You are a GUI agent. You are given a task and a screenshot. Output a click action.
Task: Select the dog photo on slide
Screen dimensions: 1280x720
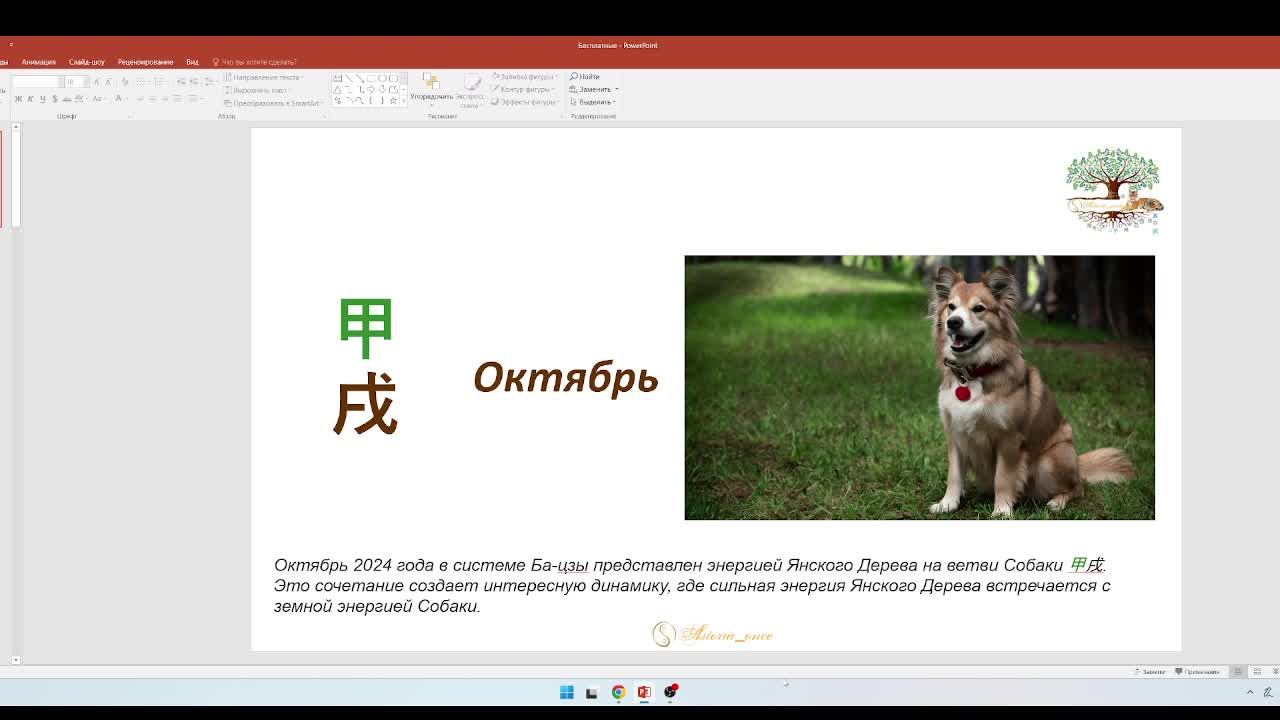pyautogui.click(x=919, y=388)
